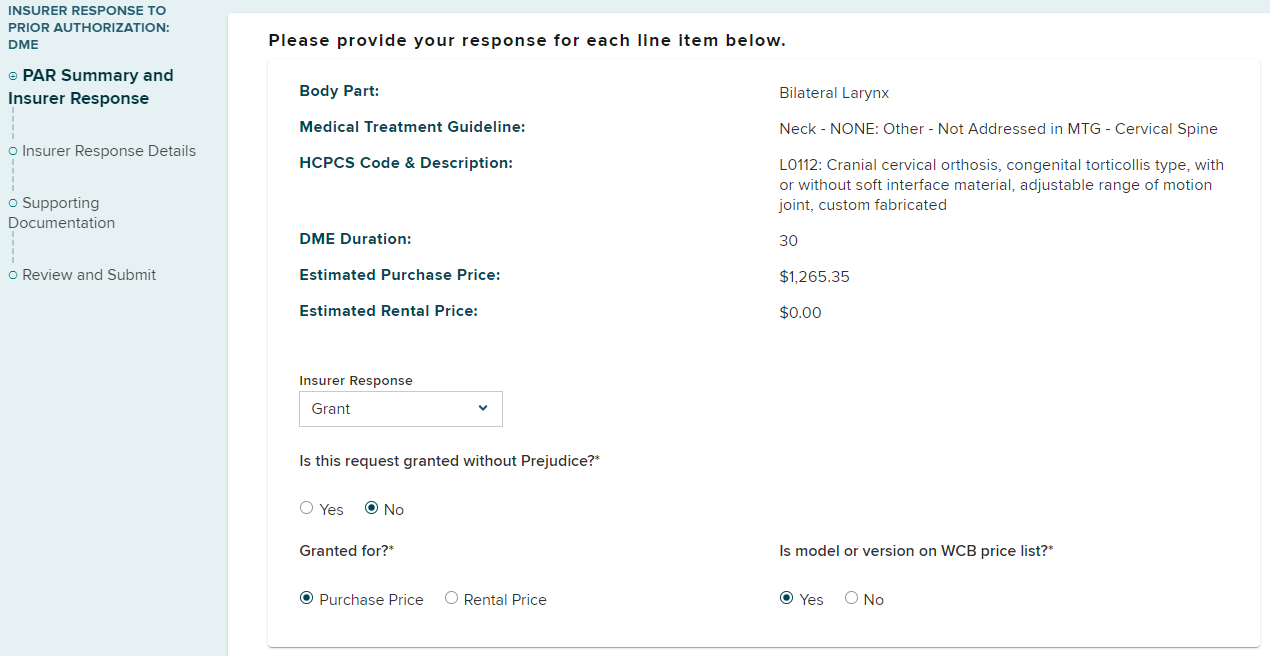This screenshot has height=656, width=1270.
Task: Select No for WCB price list question
Action: [x=852, y=598]
